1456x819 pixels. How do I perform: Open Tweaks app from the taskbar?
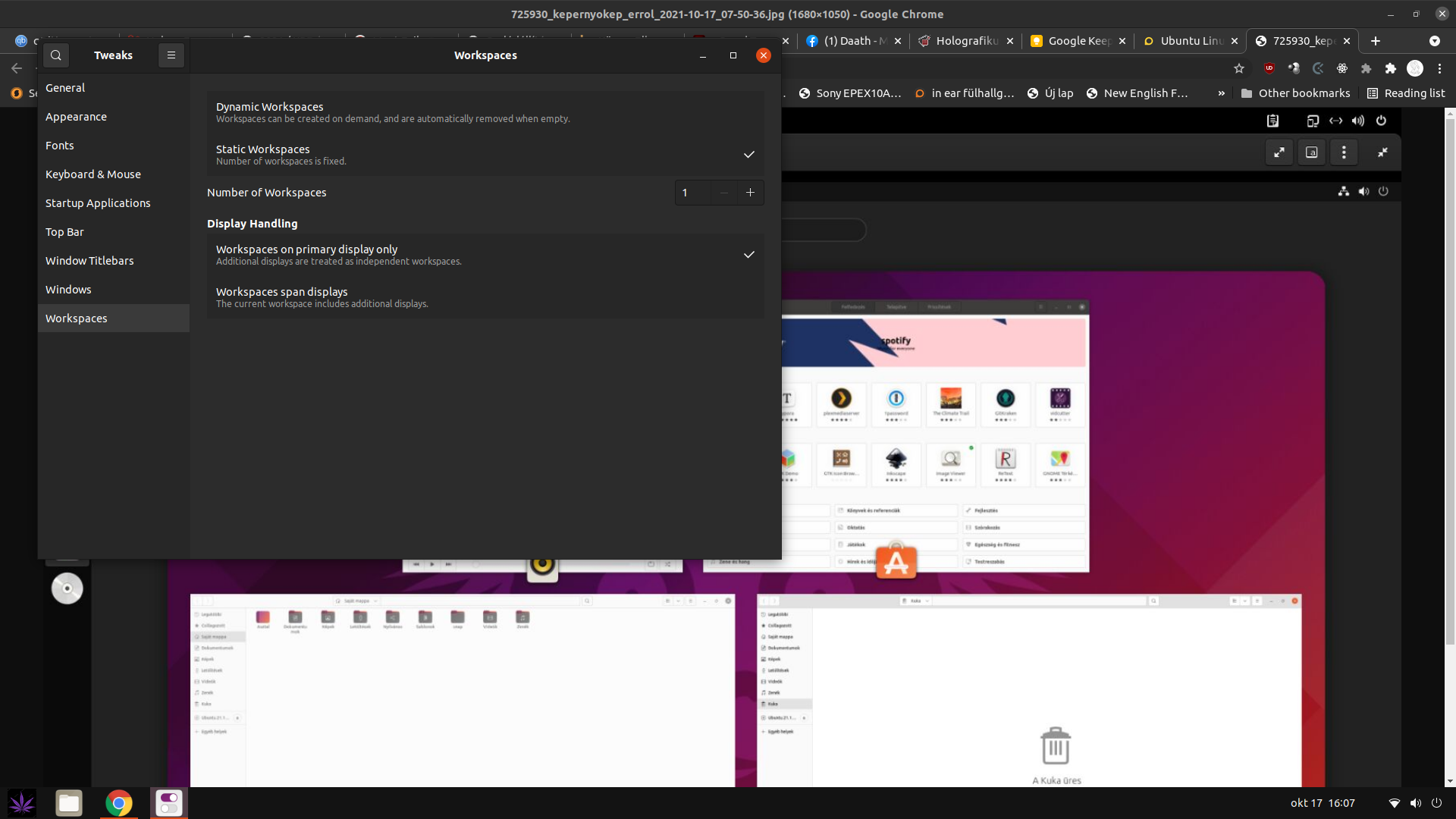168,803
